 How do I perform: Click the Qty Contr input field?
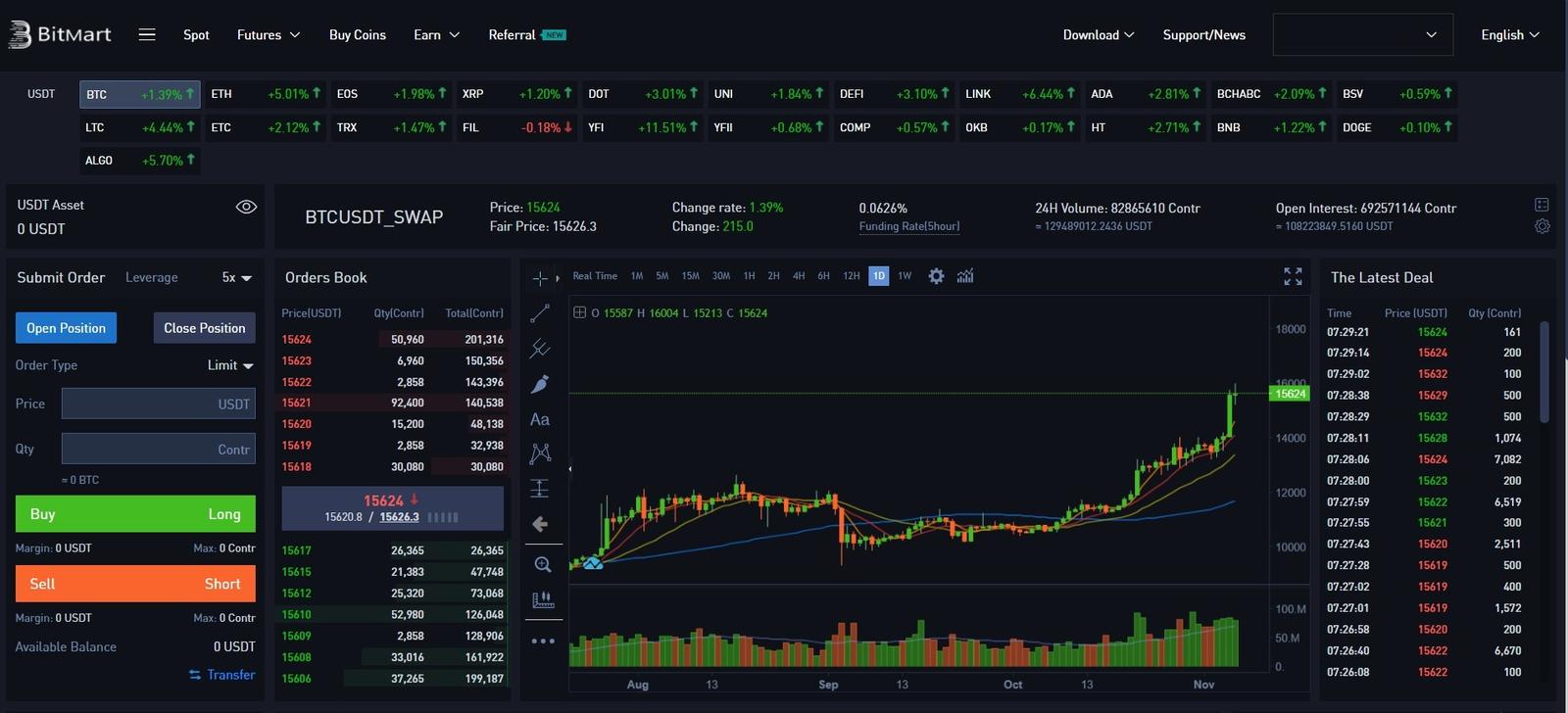(159, 449)
